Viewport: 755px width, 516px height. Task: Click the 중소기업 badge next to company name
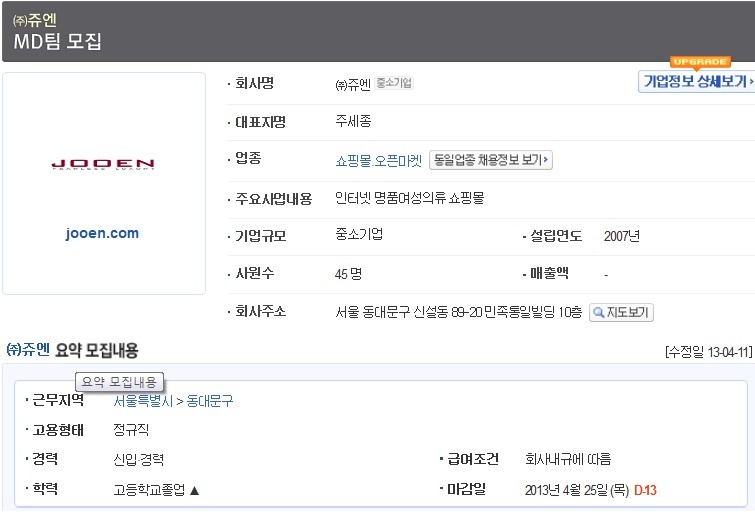pyautogui.click(x=394, y=83)
